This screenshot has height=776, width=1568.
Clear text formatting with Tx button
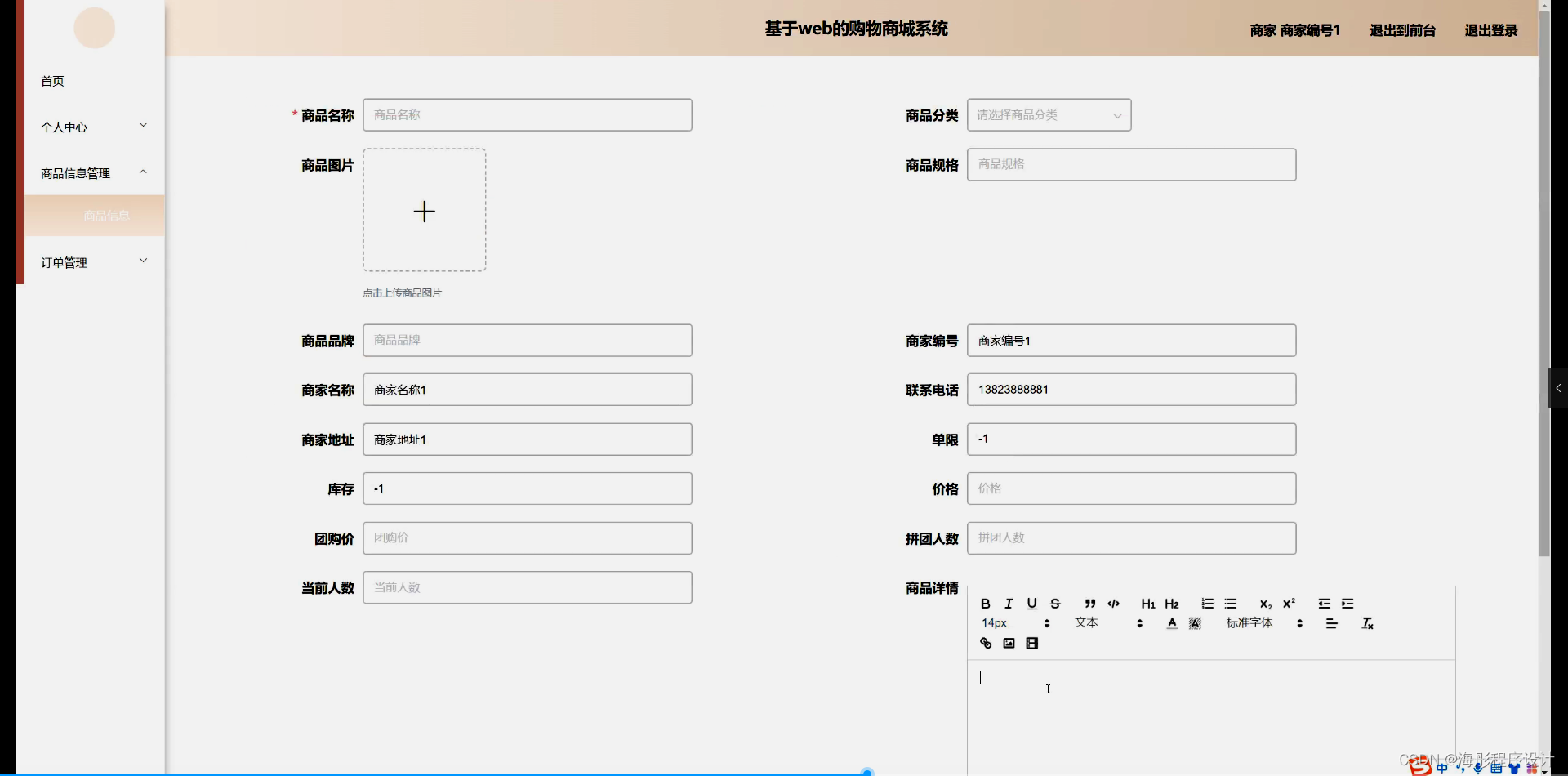1367,622
